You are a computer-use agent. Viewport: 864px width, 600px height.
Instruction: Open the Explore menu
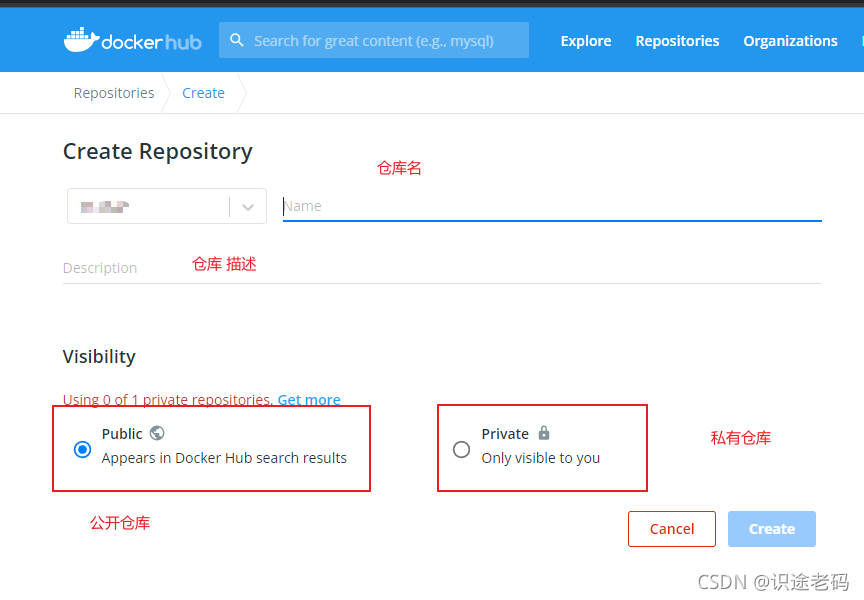[x=586, y=41]
